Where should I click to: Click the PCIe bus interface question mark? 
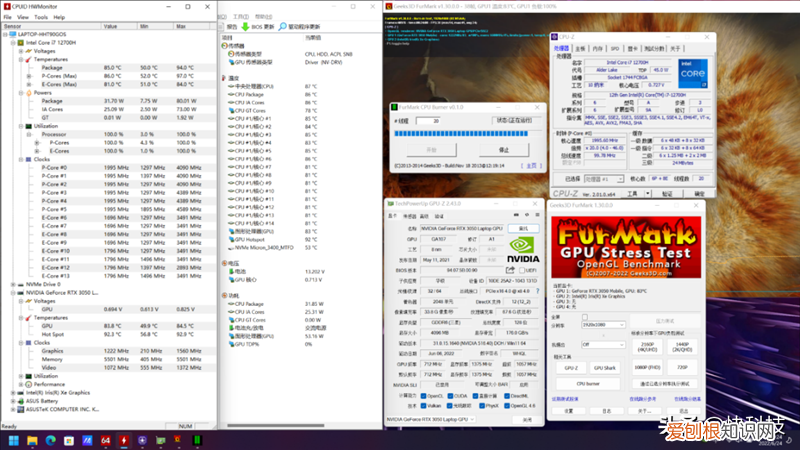point(536,291)
